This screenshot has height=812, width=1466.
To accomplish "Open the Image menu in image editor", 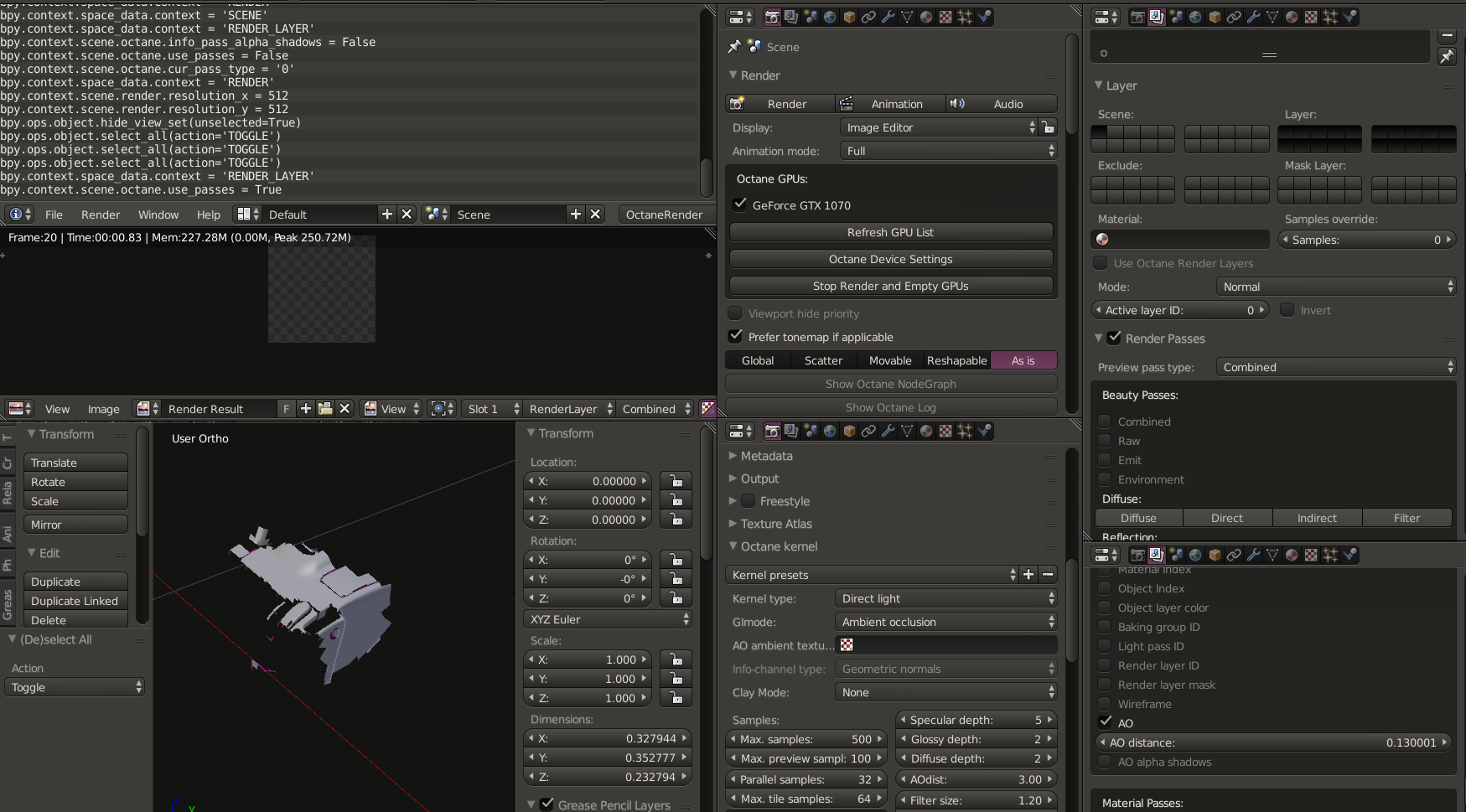I will [104, 409].
